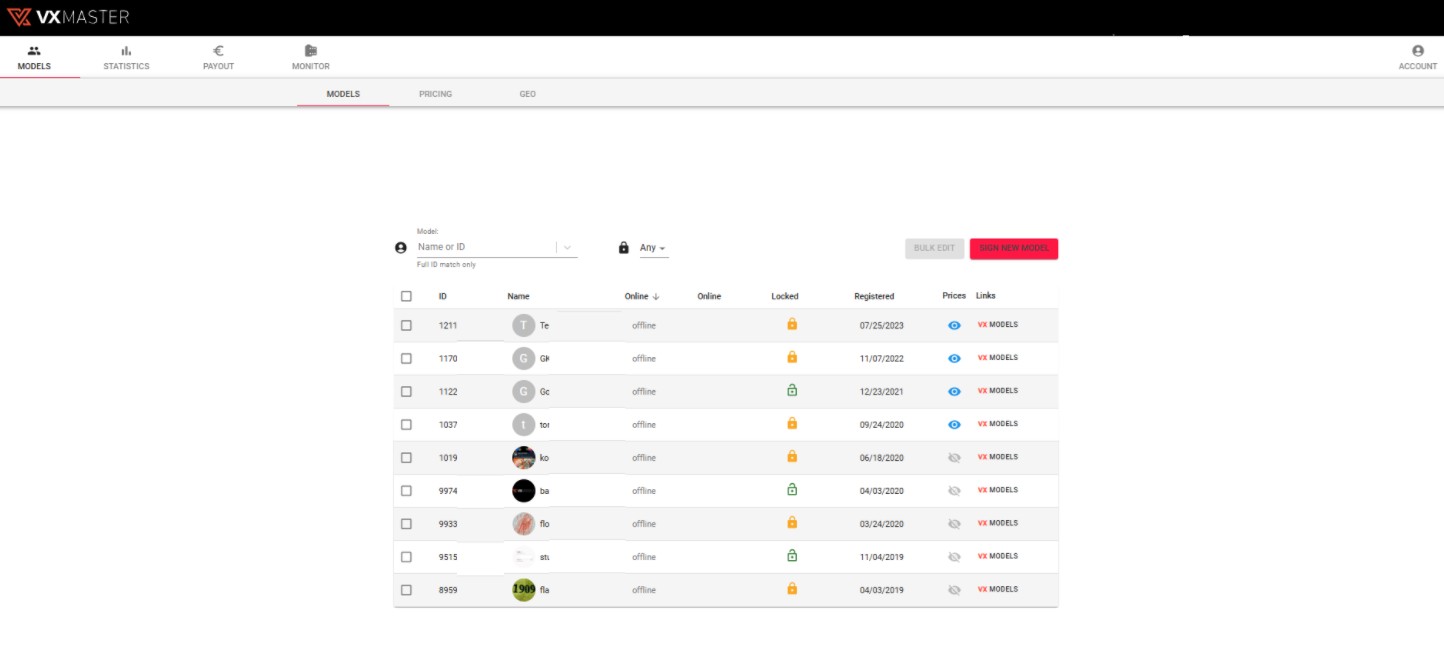Click the green unlocked icon for model 9974
This screenshot has height=647, width=1444.
pyautogui.click(x=792, y=489)
